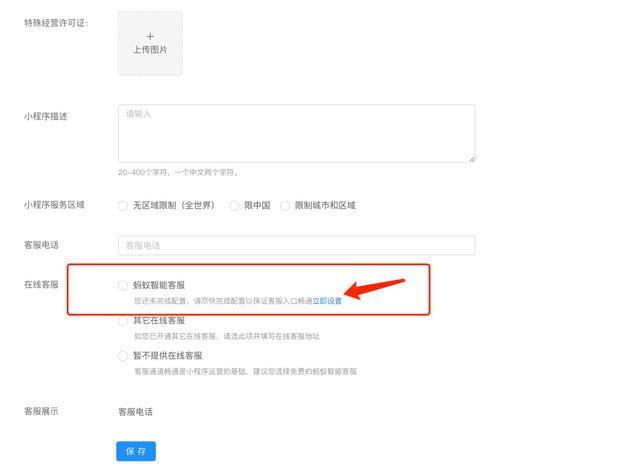Click the 客服电话 input field
This screenshot has height=476, width=640.
(x=296, y=245)
